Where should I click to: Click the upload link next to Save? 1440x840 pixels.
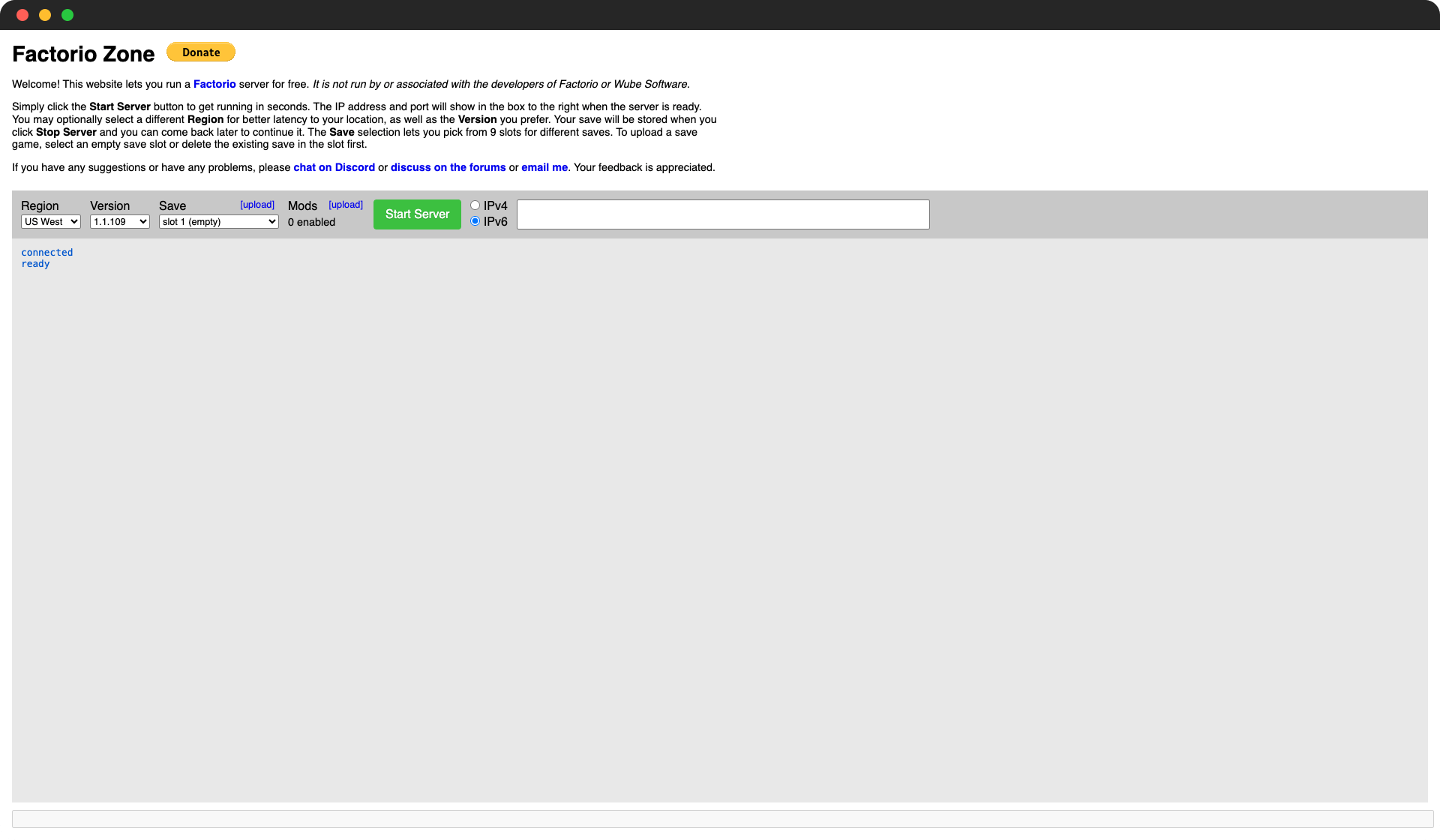point(256,205)
